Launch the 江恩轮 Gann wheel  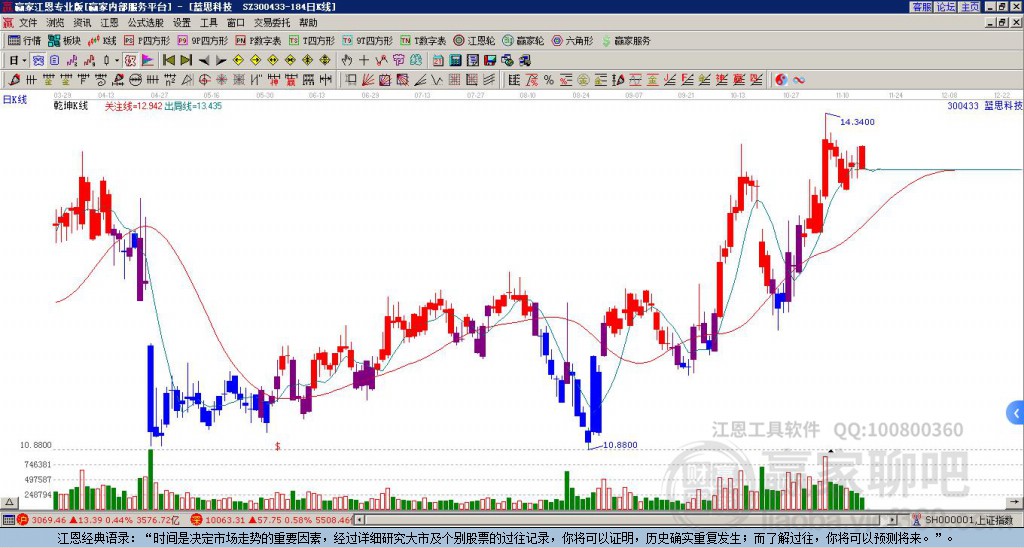474,40
